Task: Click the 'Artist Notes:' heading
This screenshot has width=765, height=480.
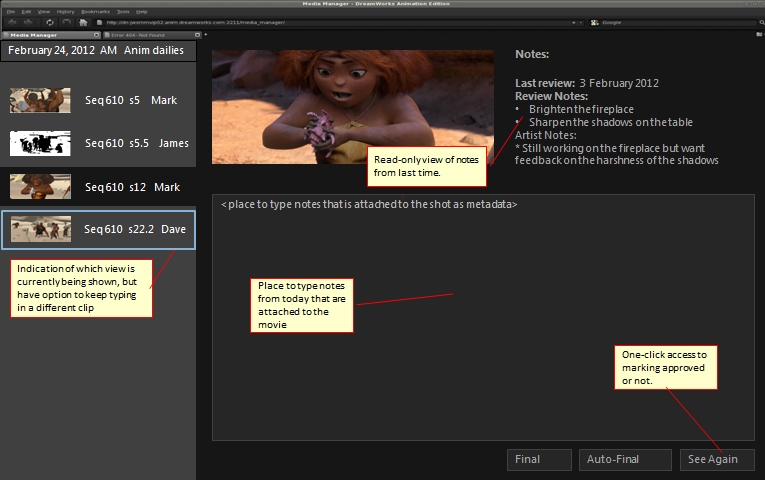Action: tap(546, 135)
